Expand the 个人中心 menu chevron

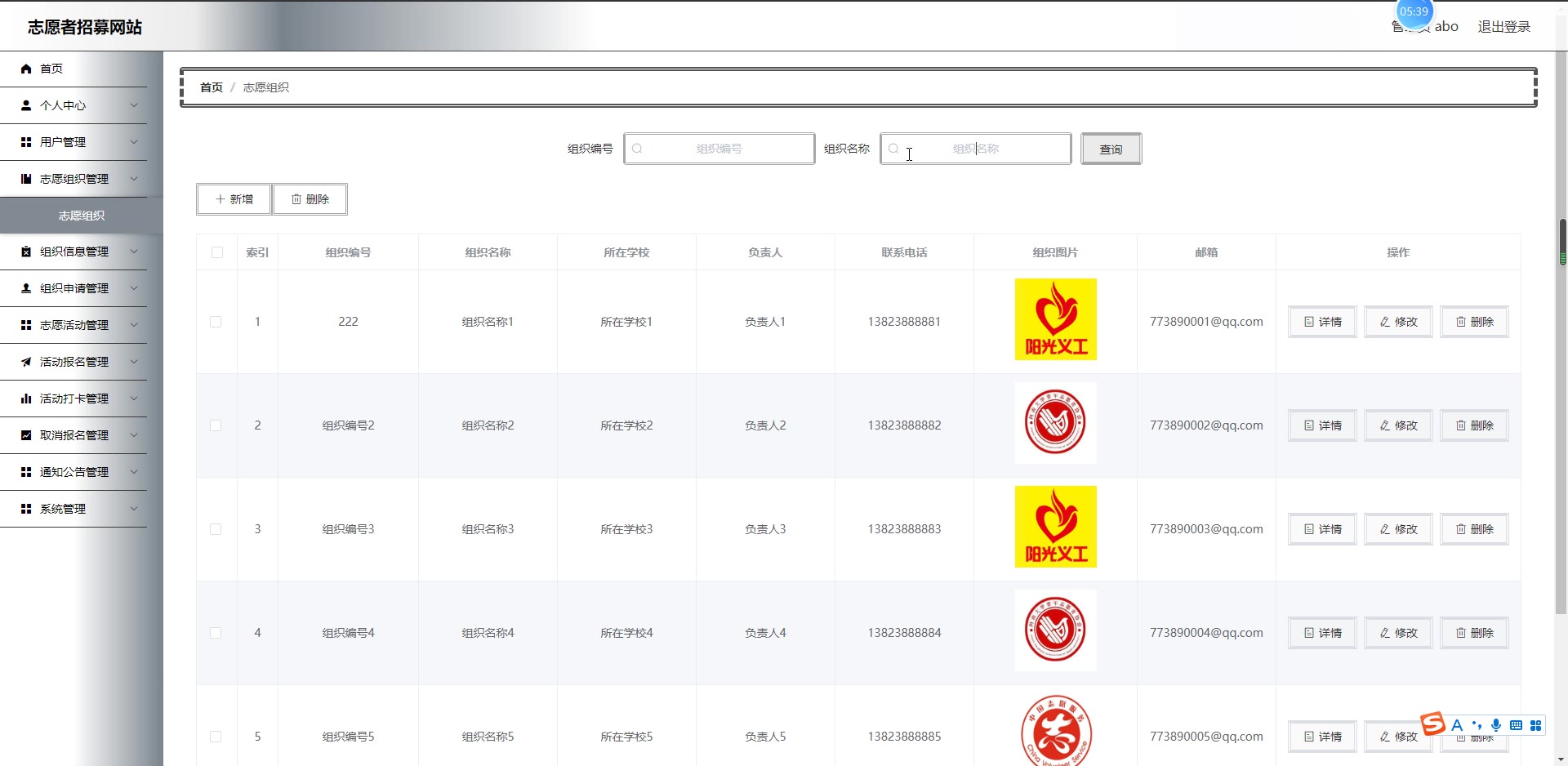pyautogui.click(x=134, y=105)
